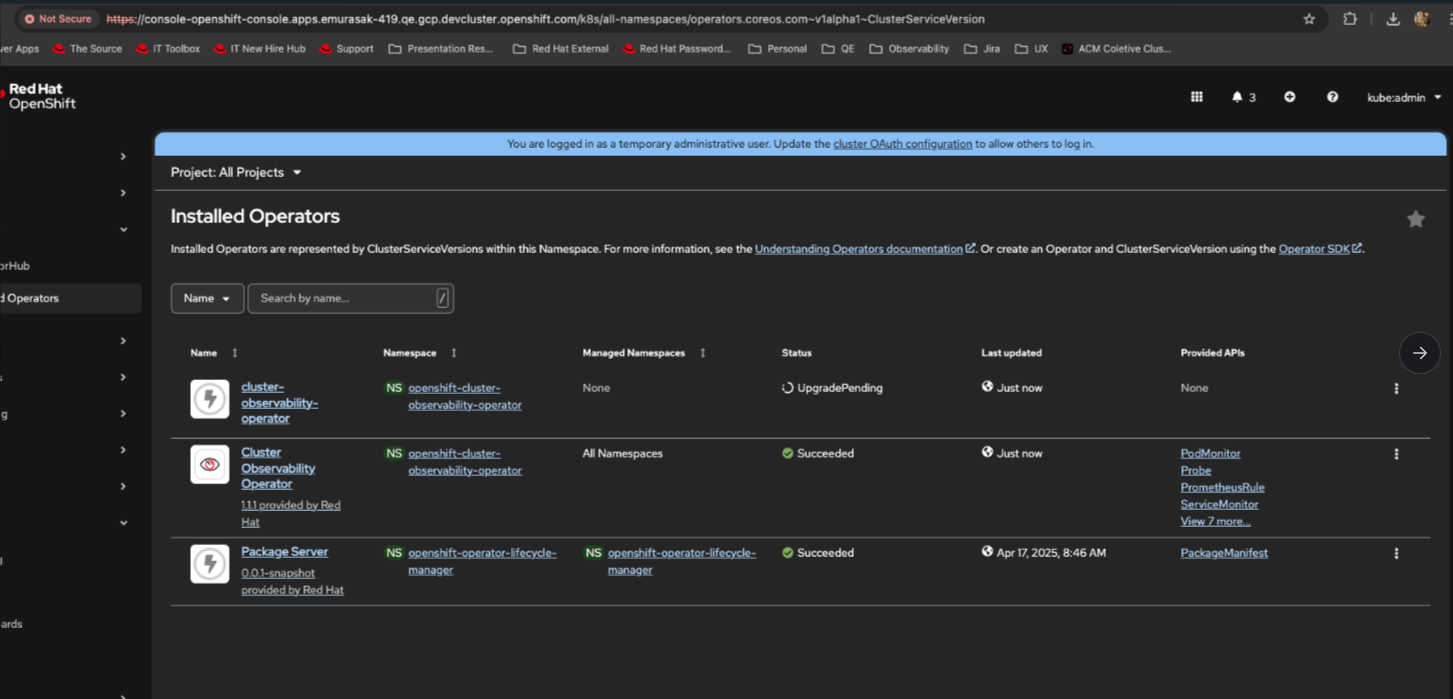Open the Observability bookmark folder
The image size is (1453, 699).
(x=909, y=48)
